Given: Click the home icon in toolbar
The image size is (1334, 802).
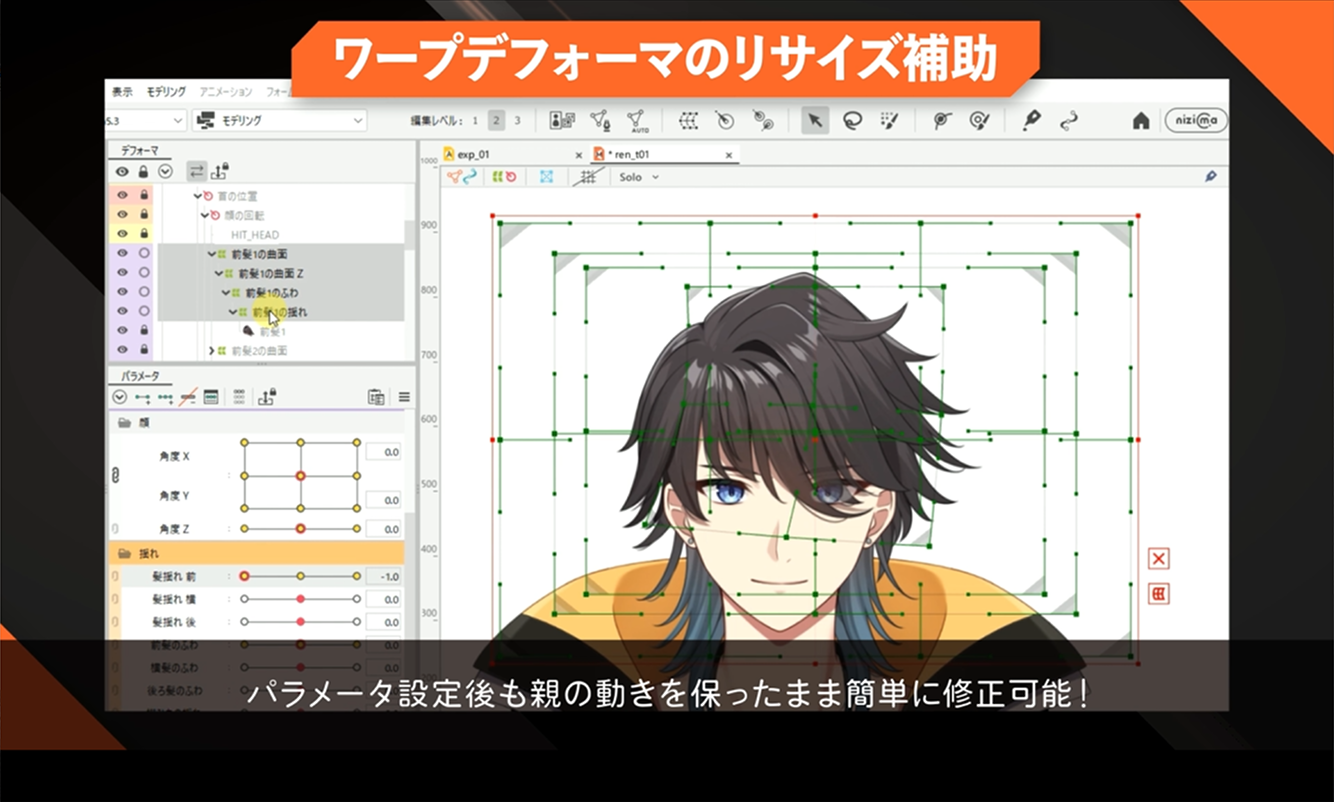Looking at the screenshot, I should [1140, 121].
